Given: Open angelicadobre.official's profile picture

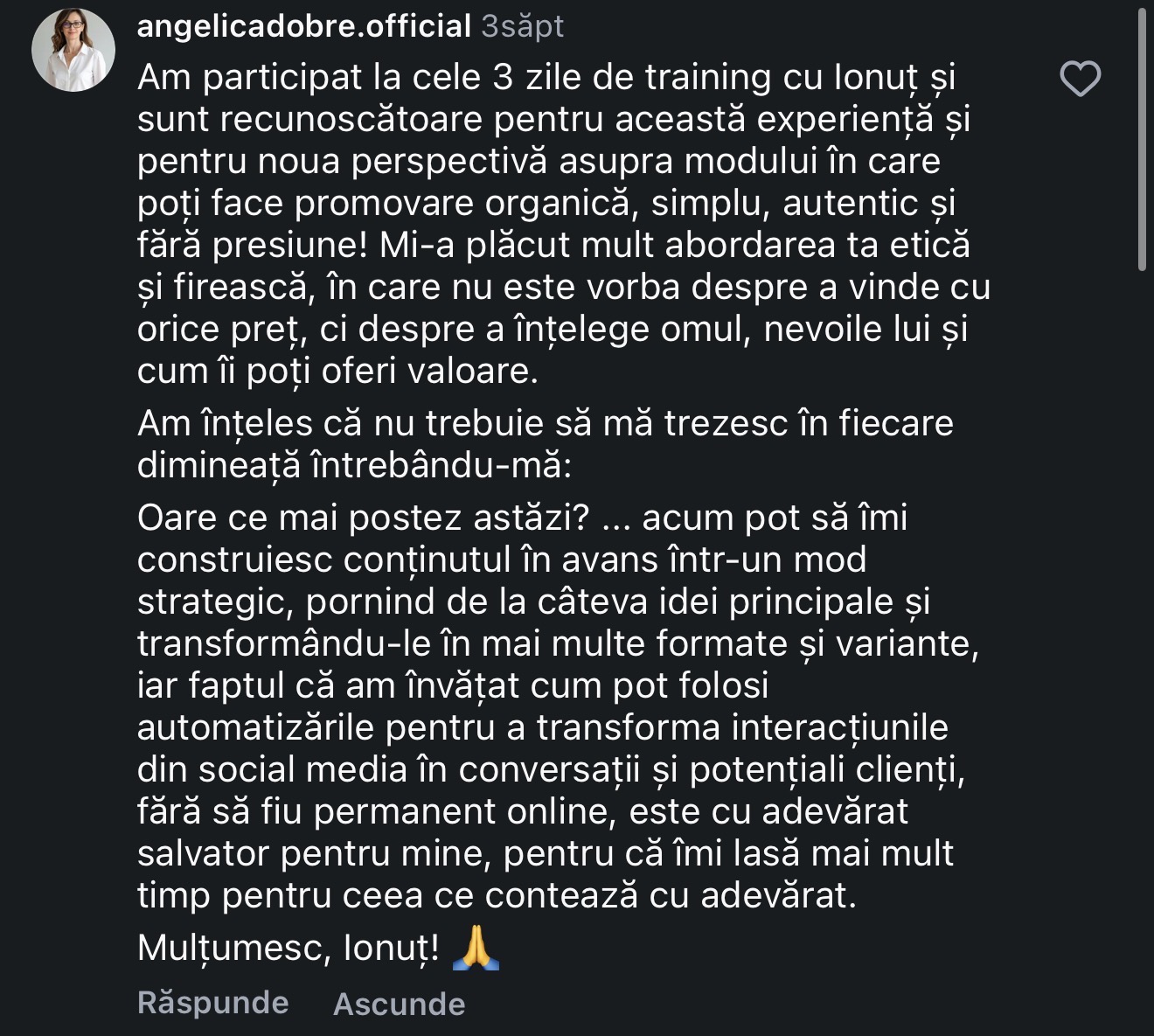Looking at the screenshot, I should coord(73,50).
